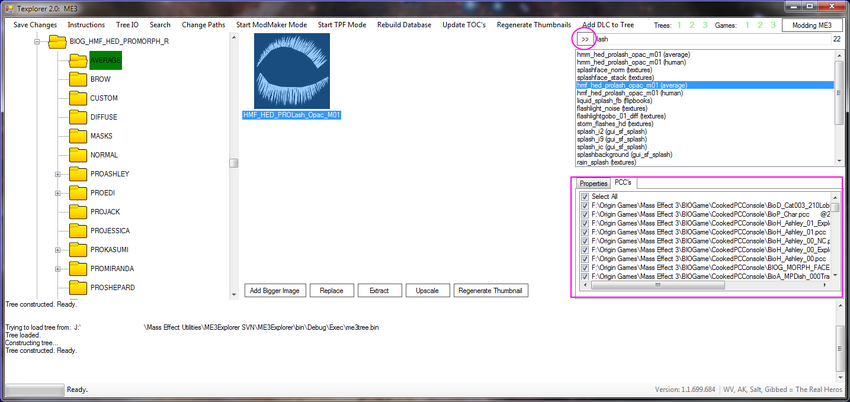The width and height of the screenshot is (850, 402).
Task: Click the tree view vertical scrollbar thumb
Action: [x=234, y=163]
